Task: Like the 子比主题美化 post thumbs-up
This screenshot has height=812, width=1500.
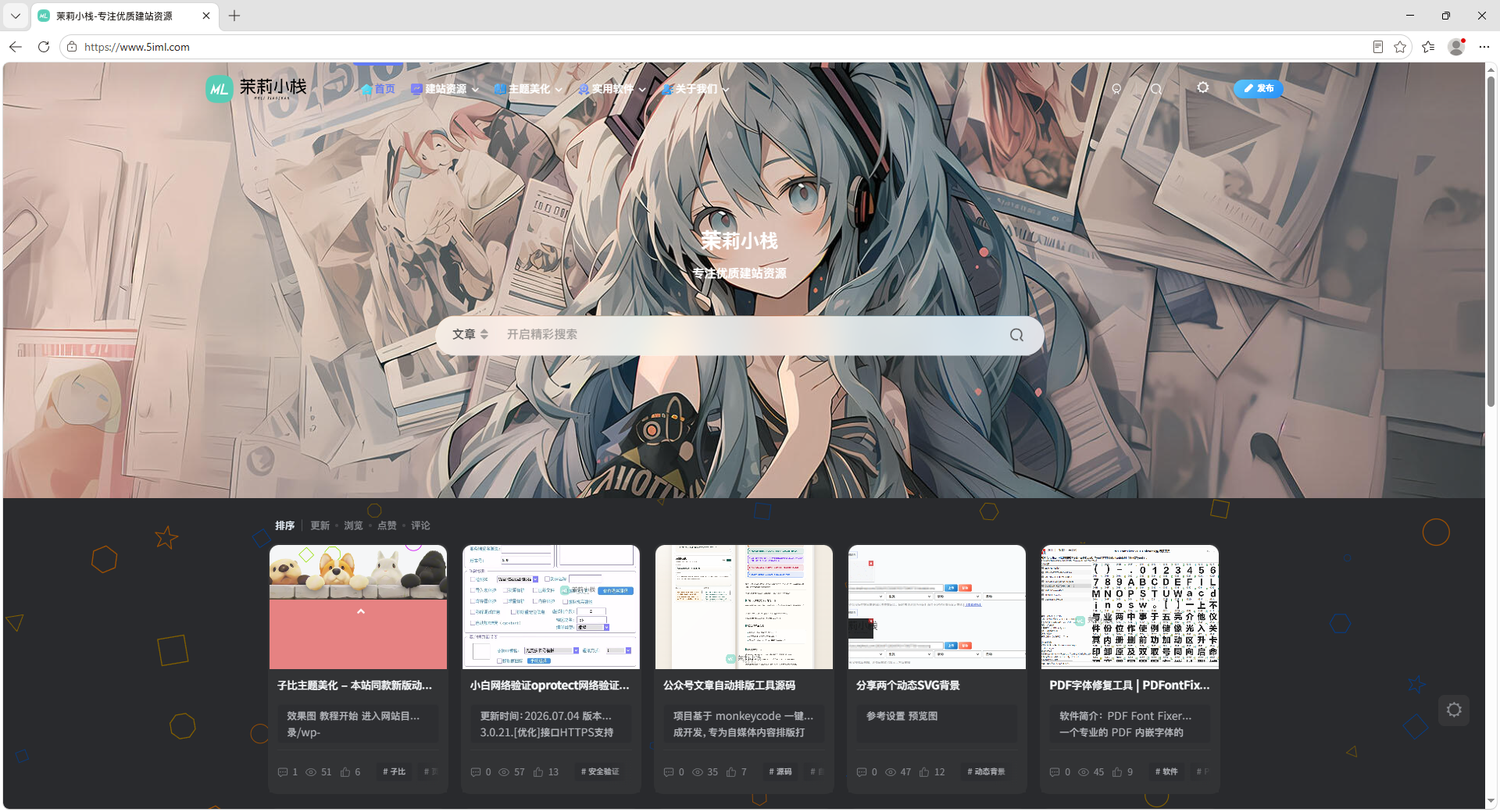Action: pyautogui.click(x=345, y=772)
